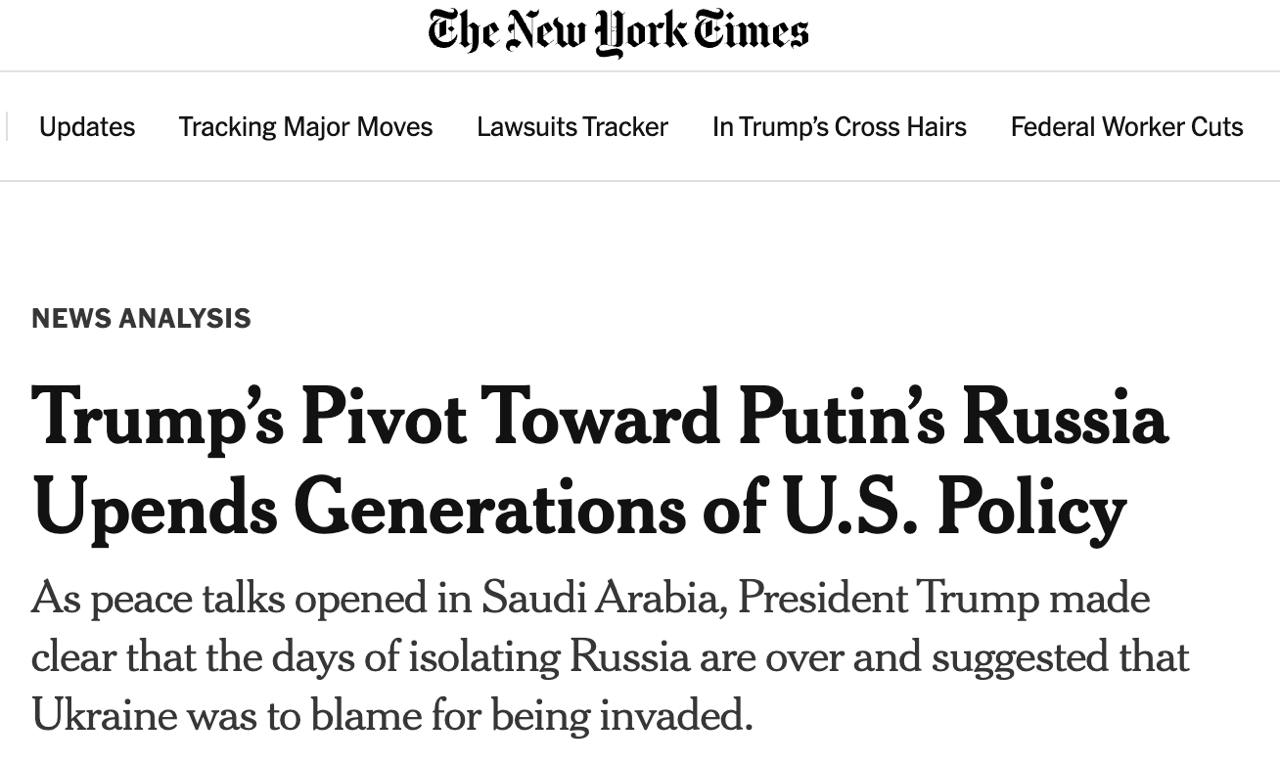Click the NEWS ANALYSIS section label

pyautogui.click(x=141, y=318)
